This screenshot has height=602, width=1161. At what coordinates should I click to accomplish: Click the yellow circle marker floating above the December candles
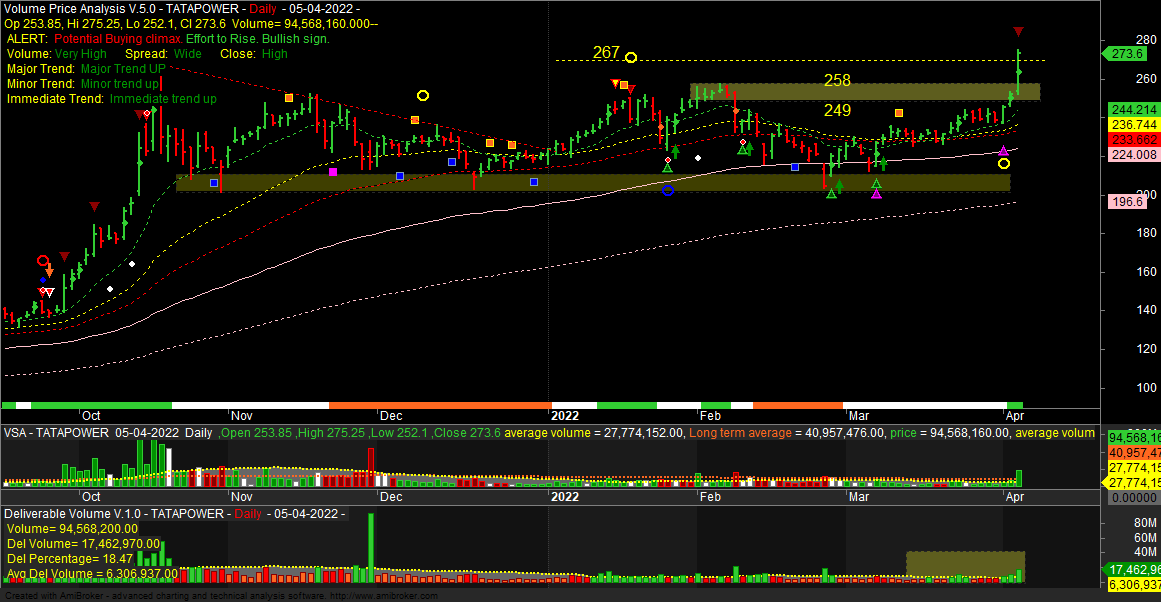(x=423, y=96)
